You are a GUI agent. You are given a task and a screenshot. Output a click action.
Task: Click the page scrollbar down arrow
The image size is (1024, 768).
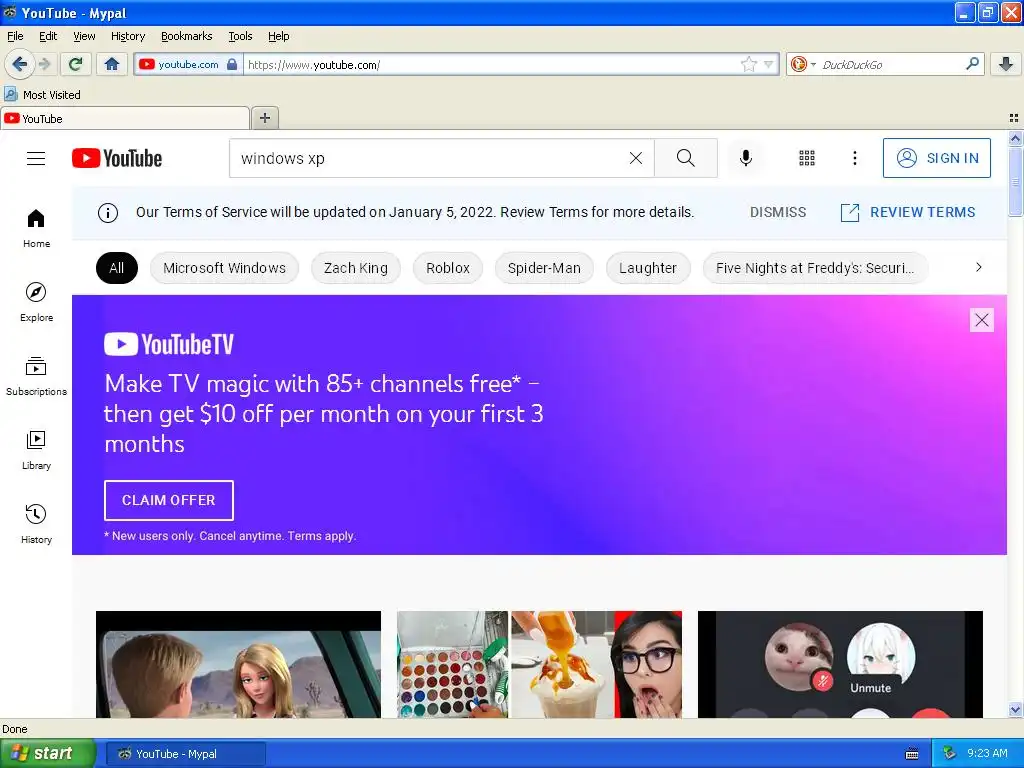coord(1015,709)
